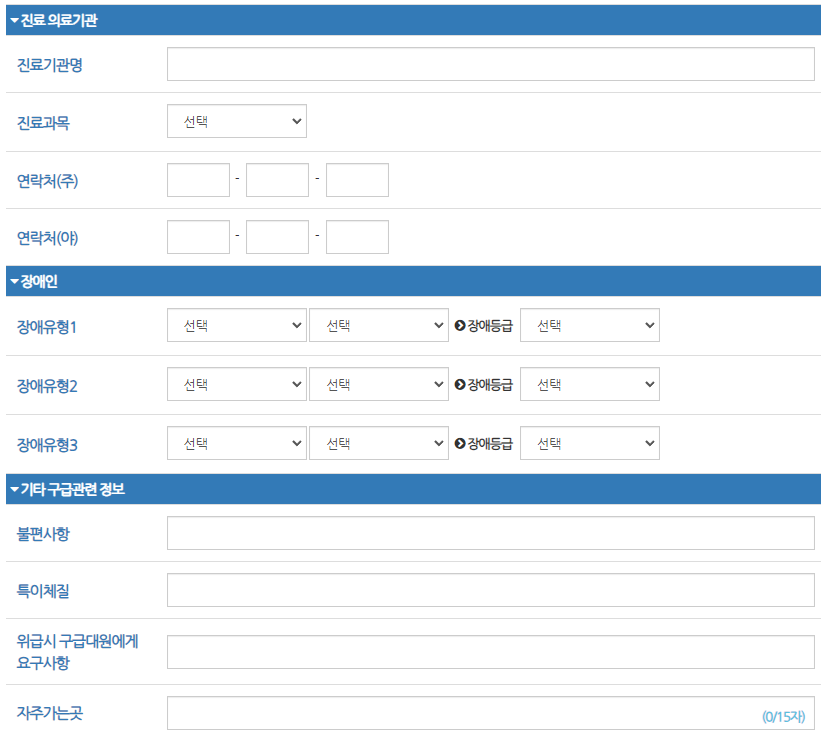The width and height of the screenshot is (821, 737).
Task: Collapse the 진료 의료기관 section header
Action: tap(413, 20)
